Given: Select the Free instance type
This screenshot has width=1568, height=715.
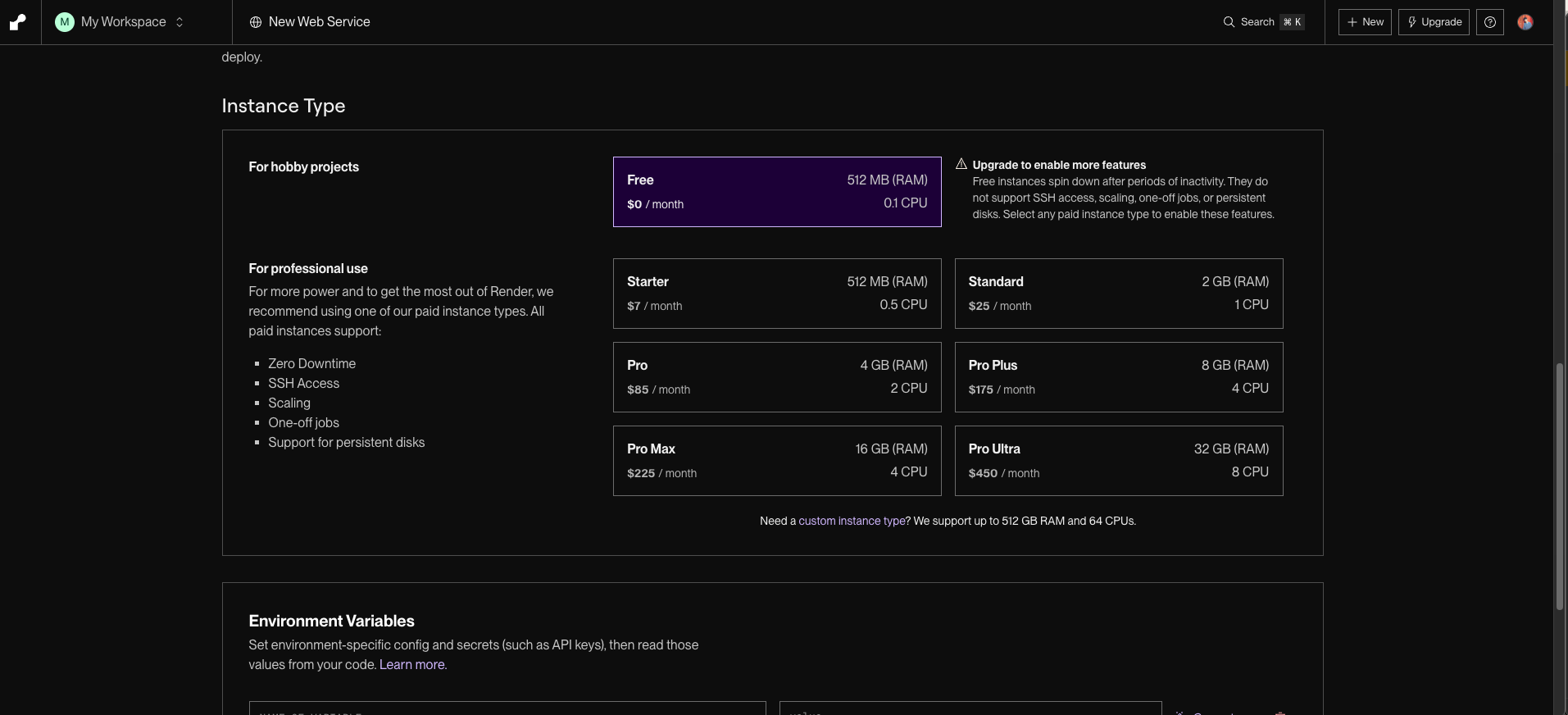Looking at the screenshot, I should 777,192.
